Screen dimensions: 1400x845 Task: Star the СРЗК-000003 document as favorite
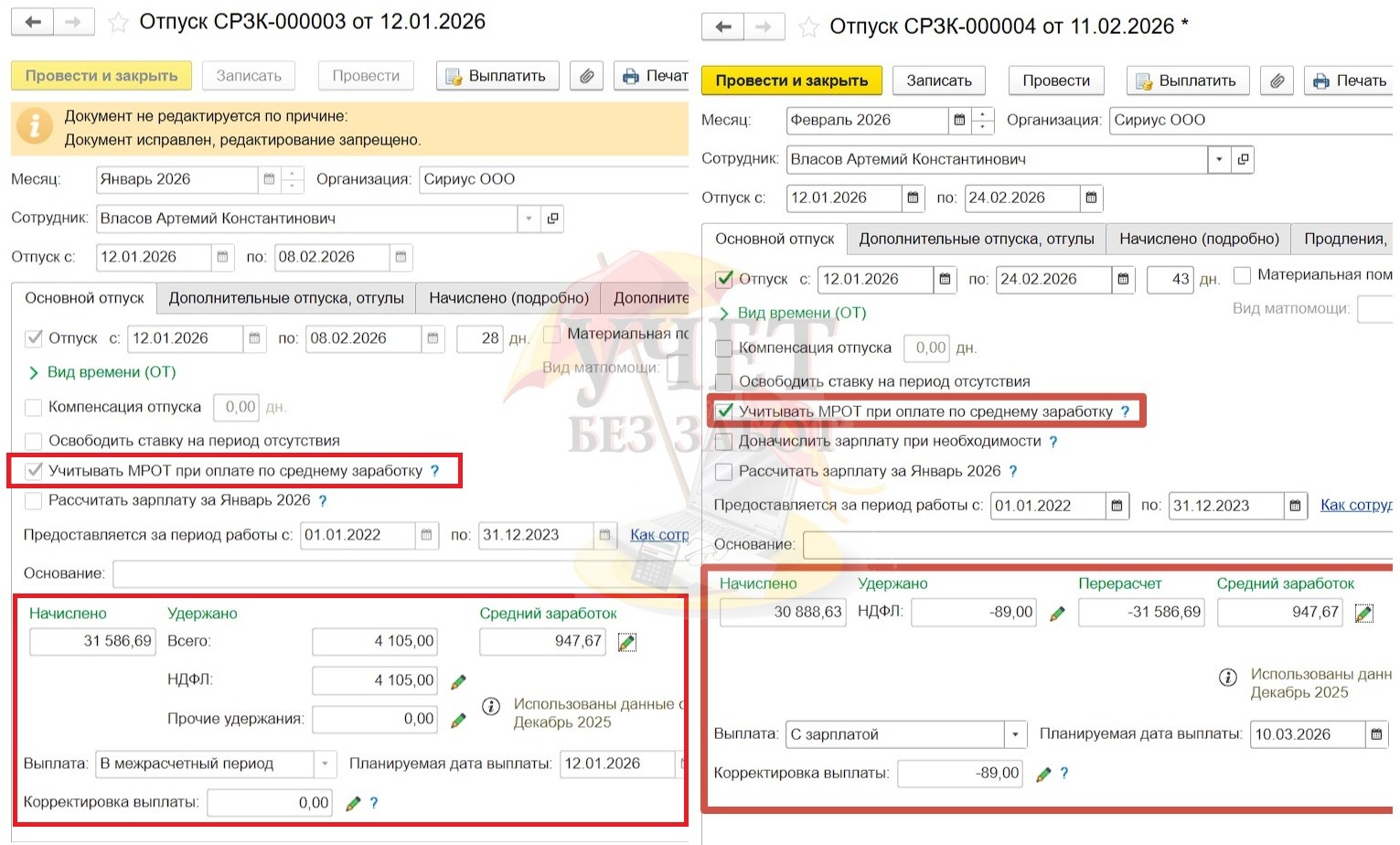118,23
